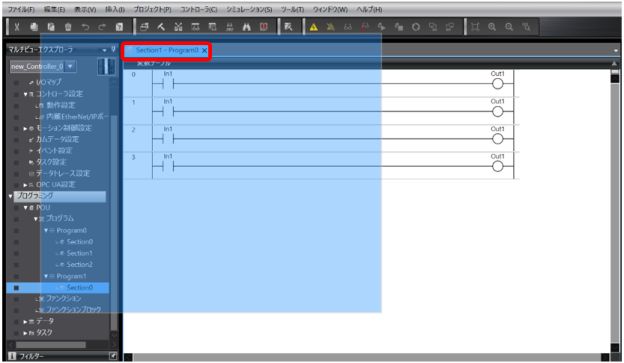Expand the OPC UA設定 tree node
The image size is (624, 363).
[25, 185]
